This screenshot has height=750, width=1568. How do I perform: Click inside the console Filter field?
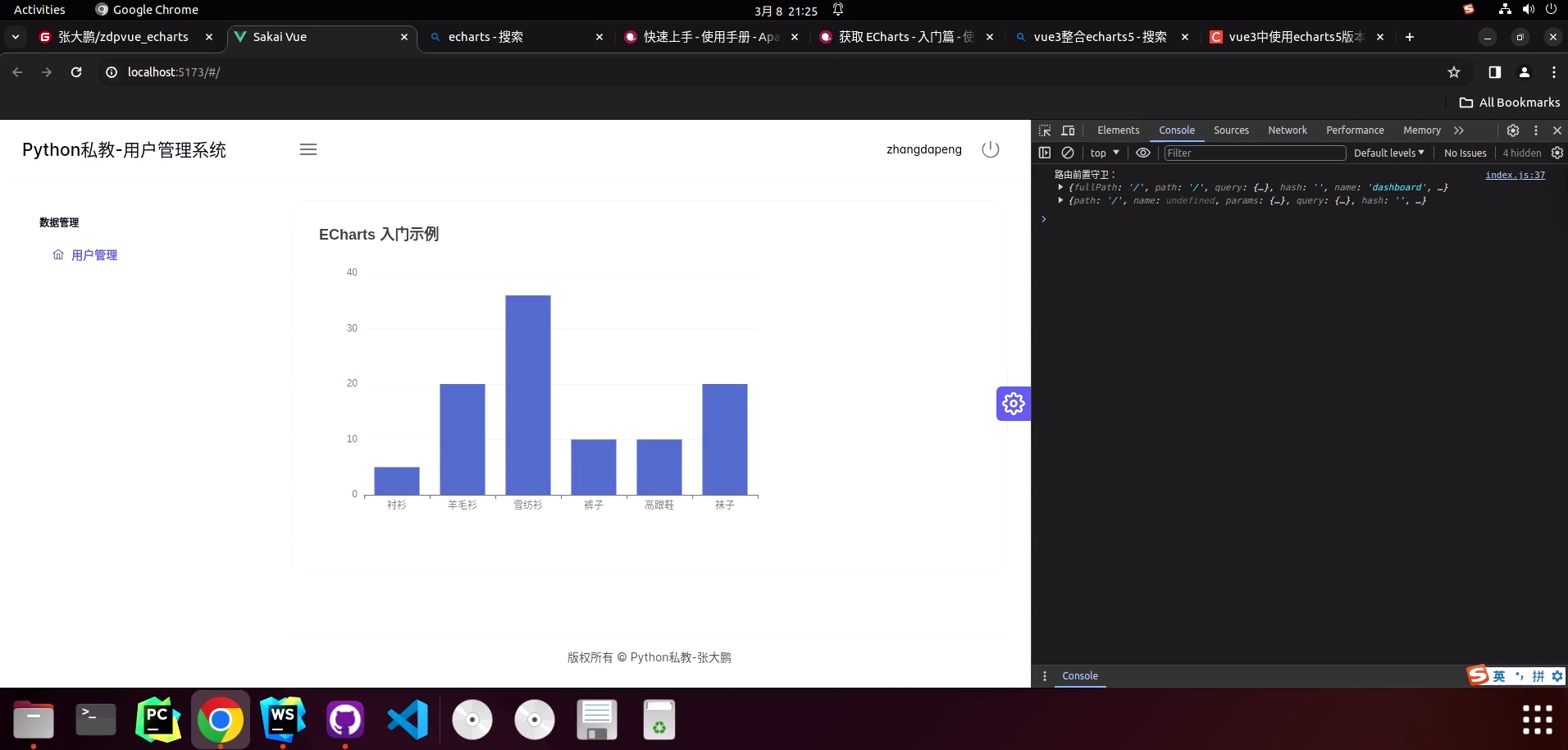tap(1254, 153)
